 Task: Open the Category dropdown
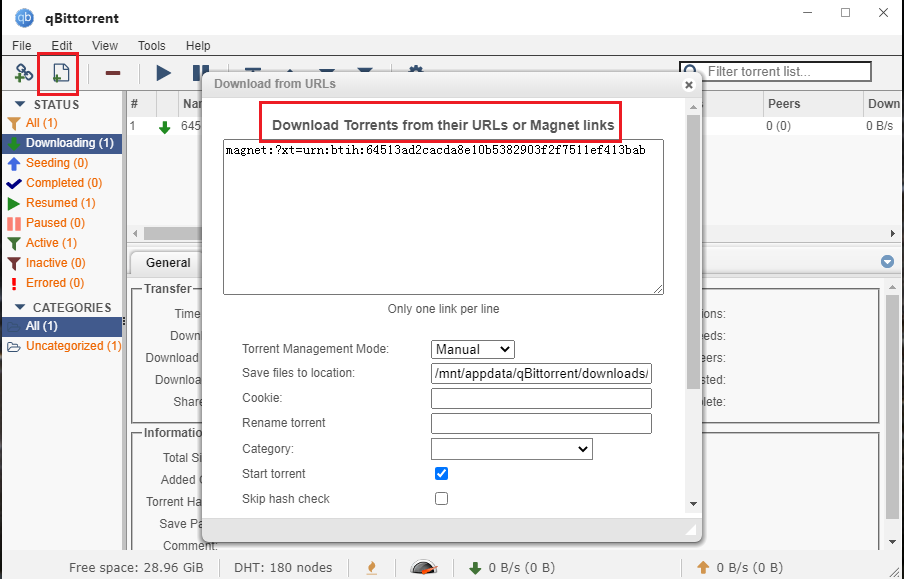coord(511,449)
